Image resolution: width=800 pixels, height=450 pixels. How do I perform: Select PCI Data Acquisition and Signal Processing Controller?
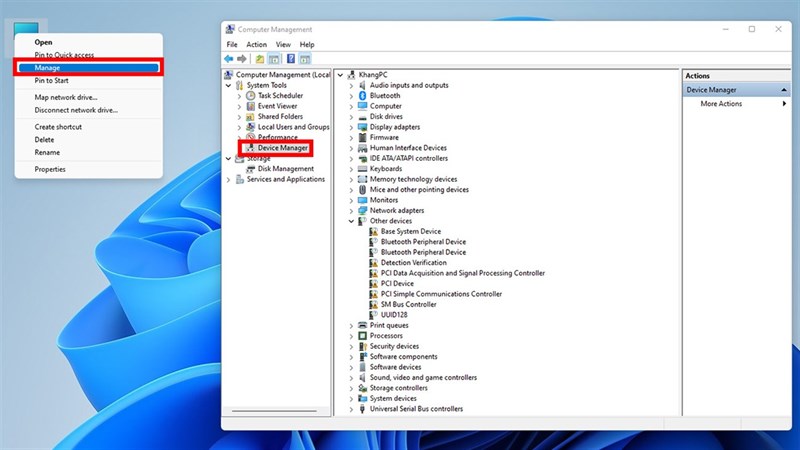click(x=462, y=273)
